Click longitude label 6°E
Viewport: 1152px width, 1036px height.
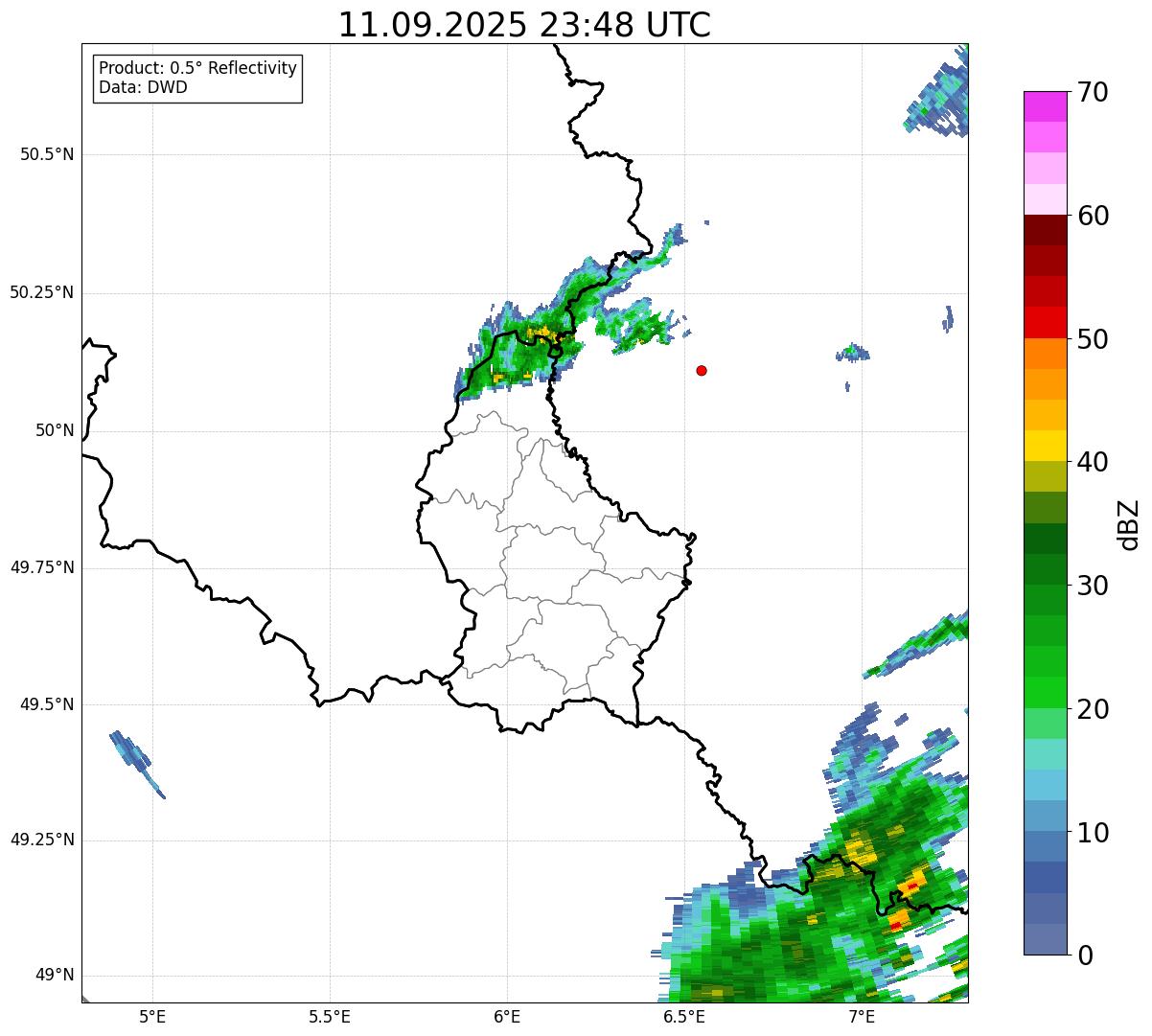(507, 1016)
